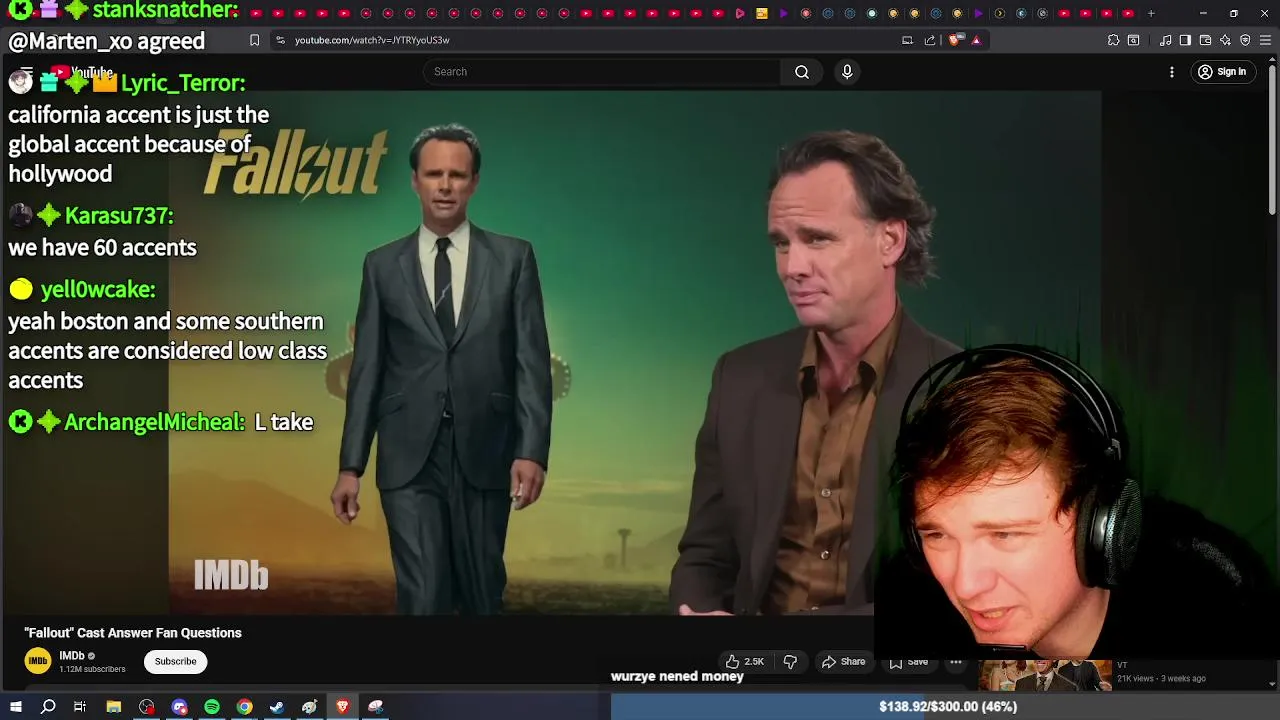The width and height of the screenshot is (1280, 720).
Task: Open the browser extensions puzzle icon
Action: pos(1113,40)
